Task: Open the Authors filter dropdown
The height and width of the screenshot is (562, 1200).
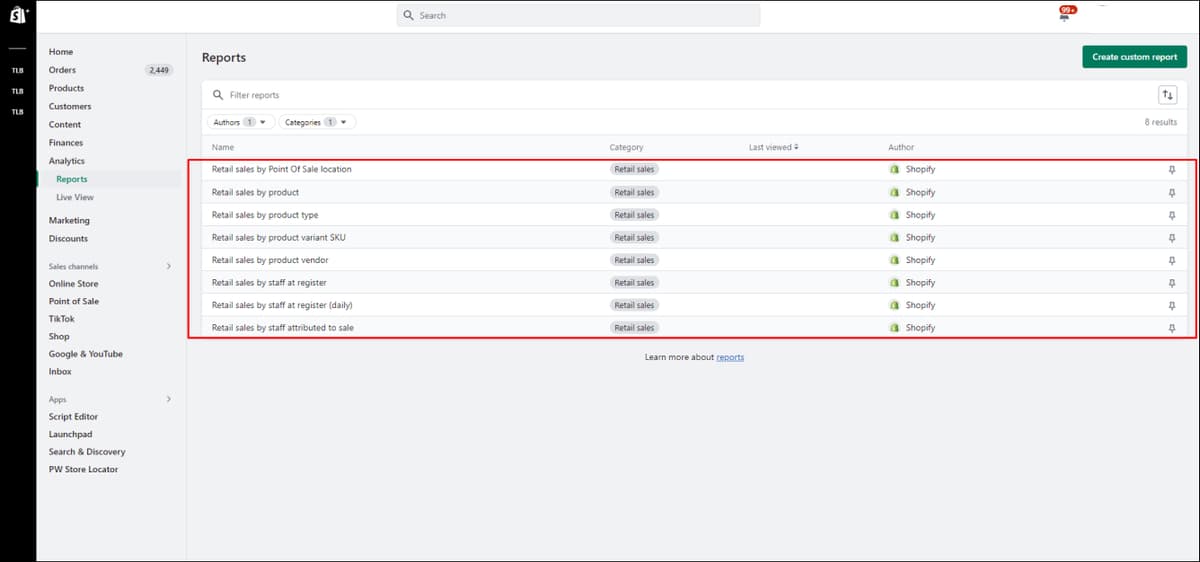Action: coord(241,122)
